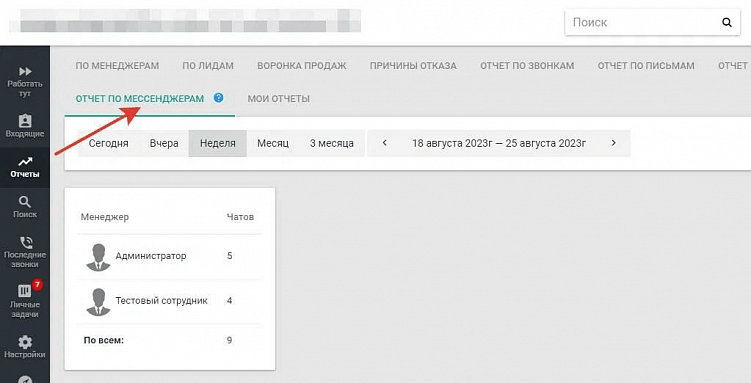This screenshot has width=751, height=383.
Task: Switch to the 'Мои отчеты' tab
Action: tap(279, 99)
